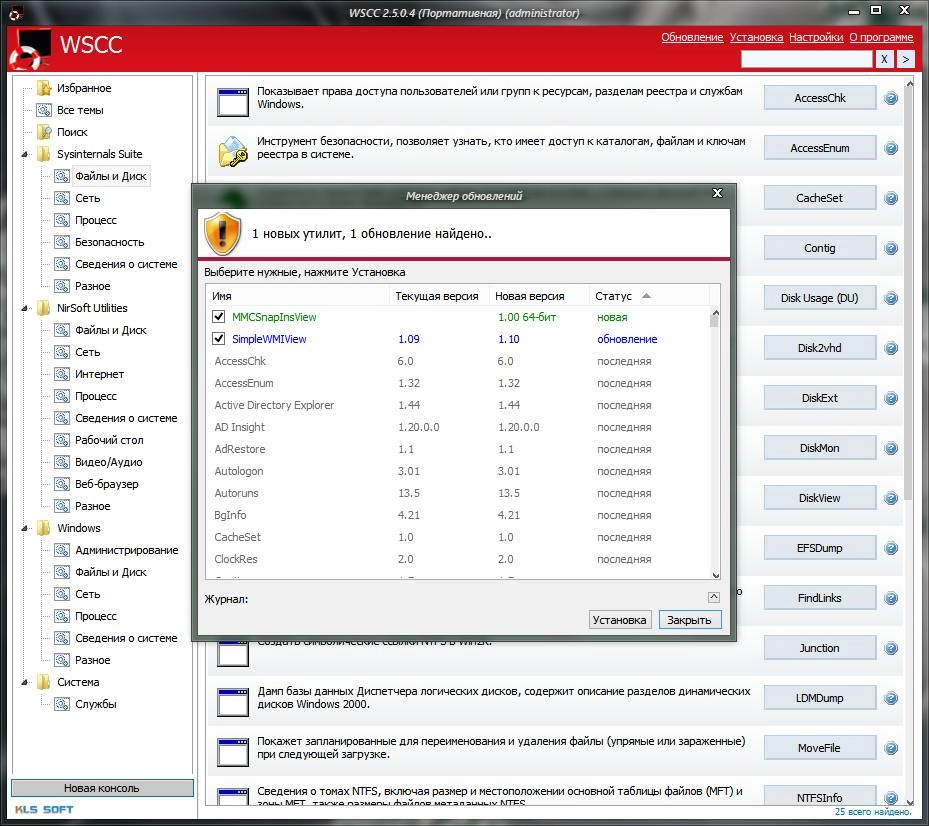
Task: Select Интернет under NirSoft Utilities
Action: (x=99, y=374)
